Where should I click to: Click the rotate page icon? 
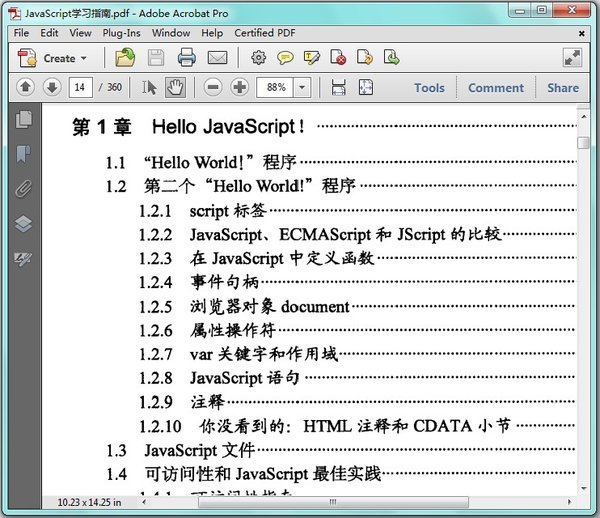pos(365,57)
